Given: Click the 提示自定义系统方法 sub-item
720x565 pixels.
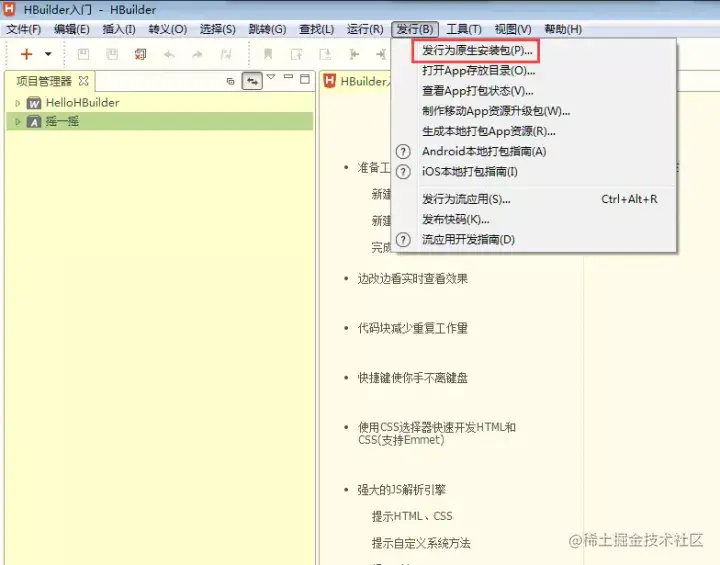Looking at the screenshot, I should (x=421, y=543).
